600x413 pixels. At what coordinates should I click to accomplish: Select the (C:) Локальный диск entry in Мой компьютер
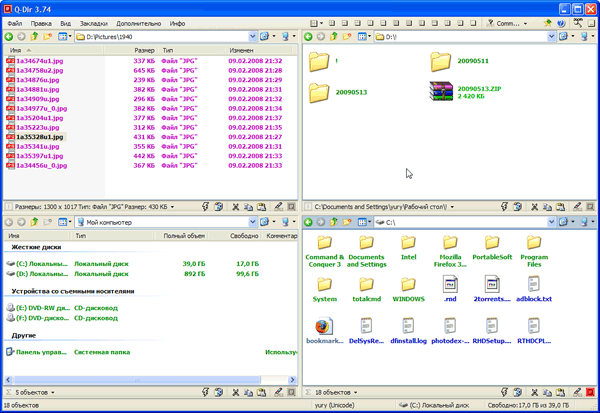pos(40,263)
